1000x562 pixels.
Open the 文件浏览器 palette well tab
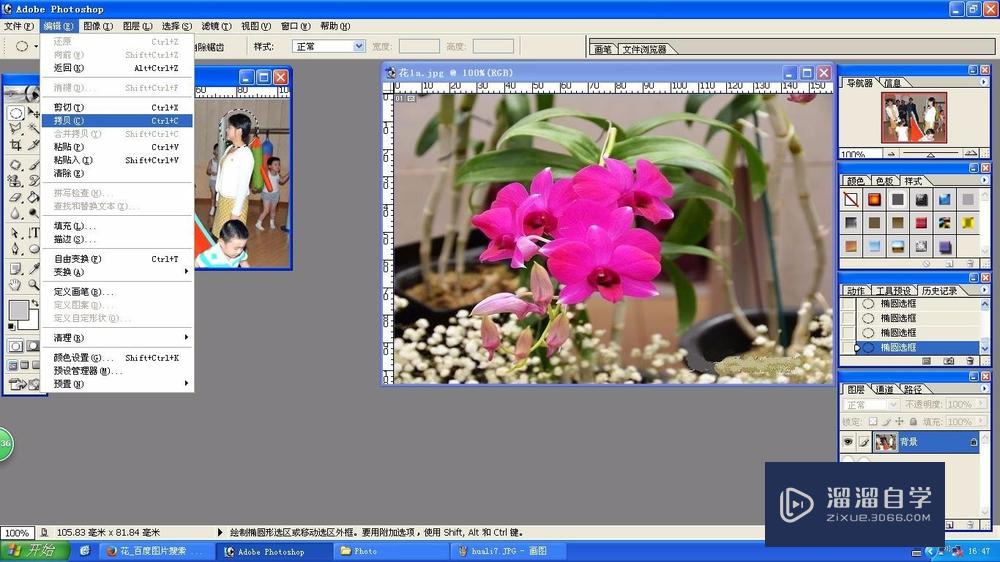coord(644,49)
